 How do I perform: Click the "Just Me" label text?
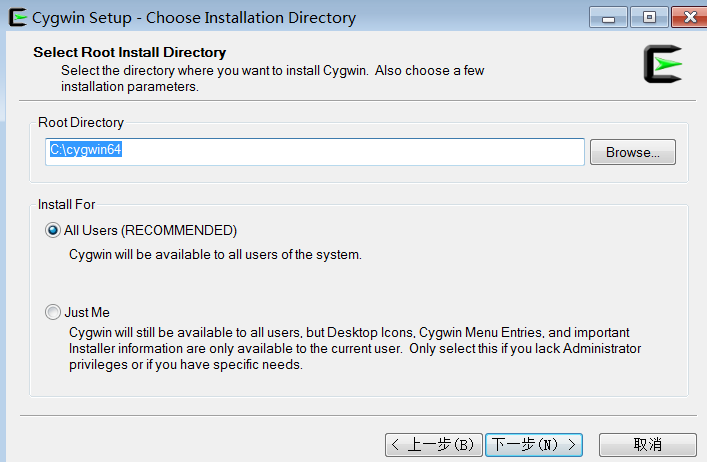(87, 312)
